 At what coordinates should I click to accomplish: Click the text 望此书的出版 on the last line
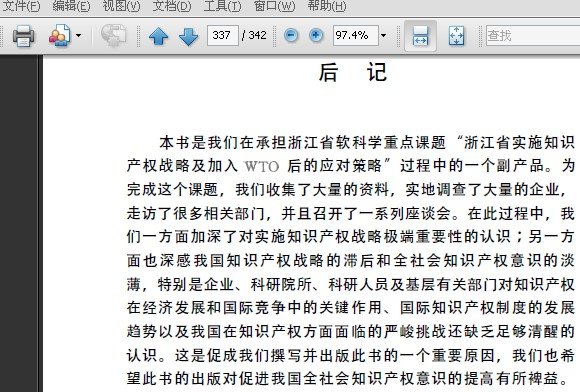174,378
